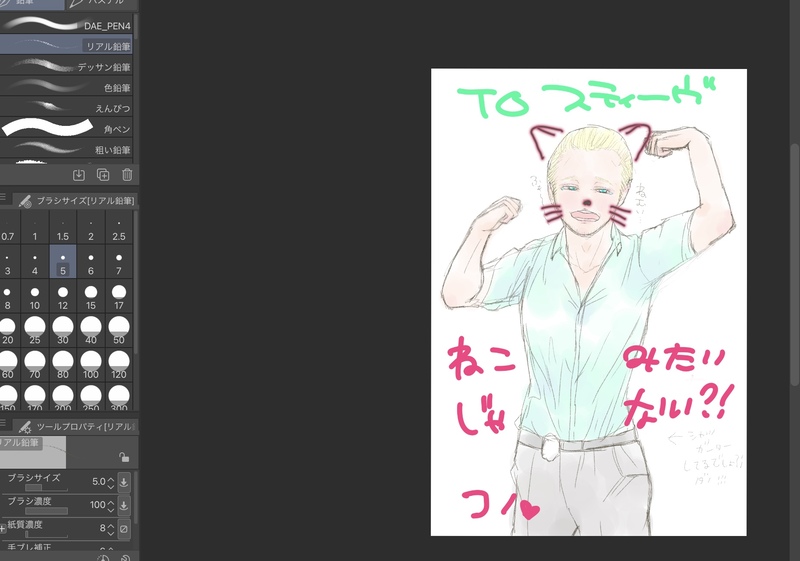
Task: Click the delete sub tool trash icon
Action: [127, 175]
